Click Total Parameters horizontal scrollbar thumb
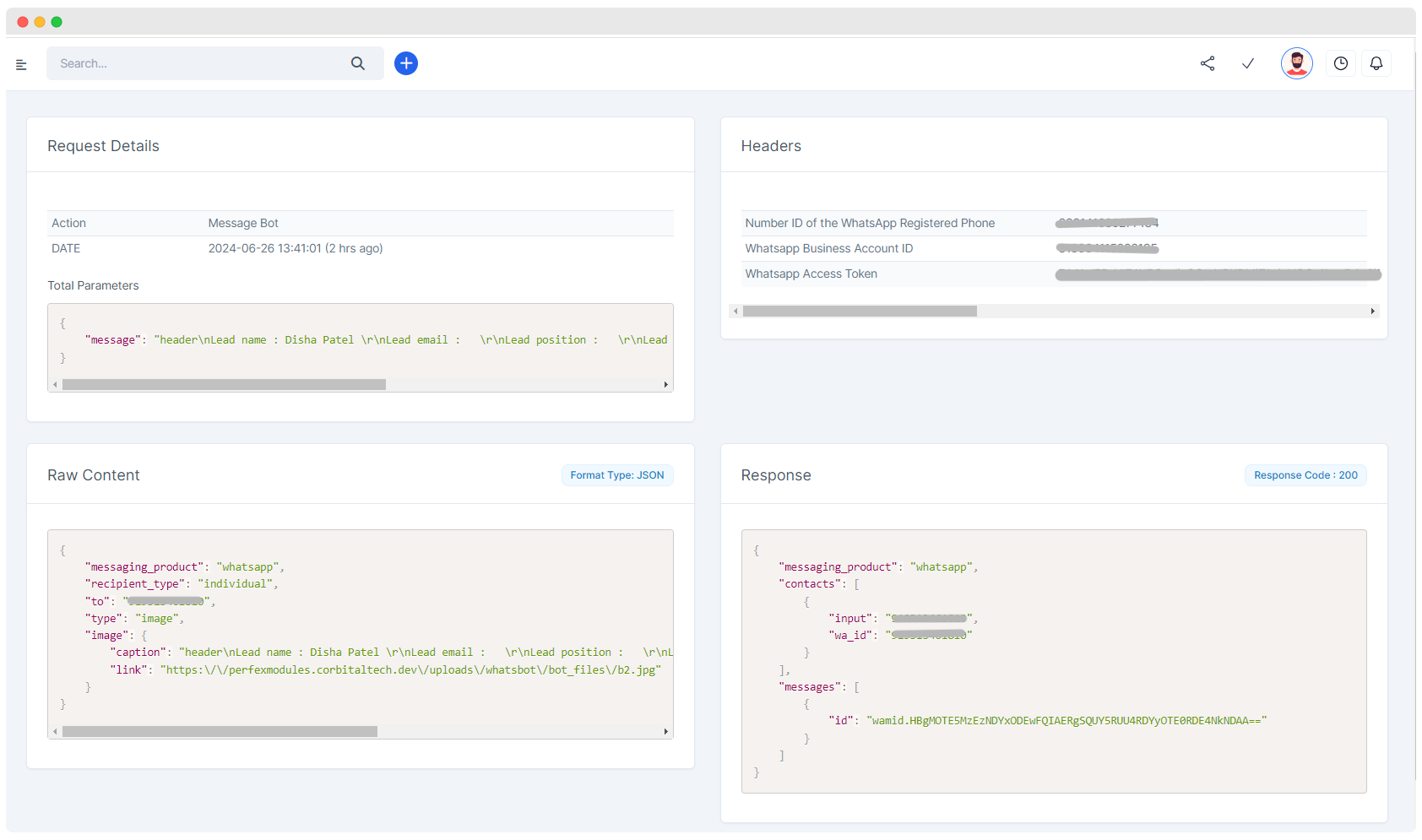This screenshot has width=1422, height=840. click(224, 385)
